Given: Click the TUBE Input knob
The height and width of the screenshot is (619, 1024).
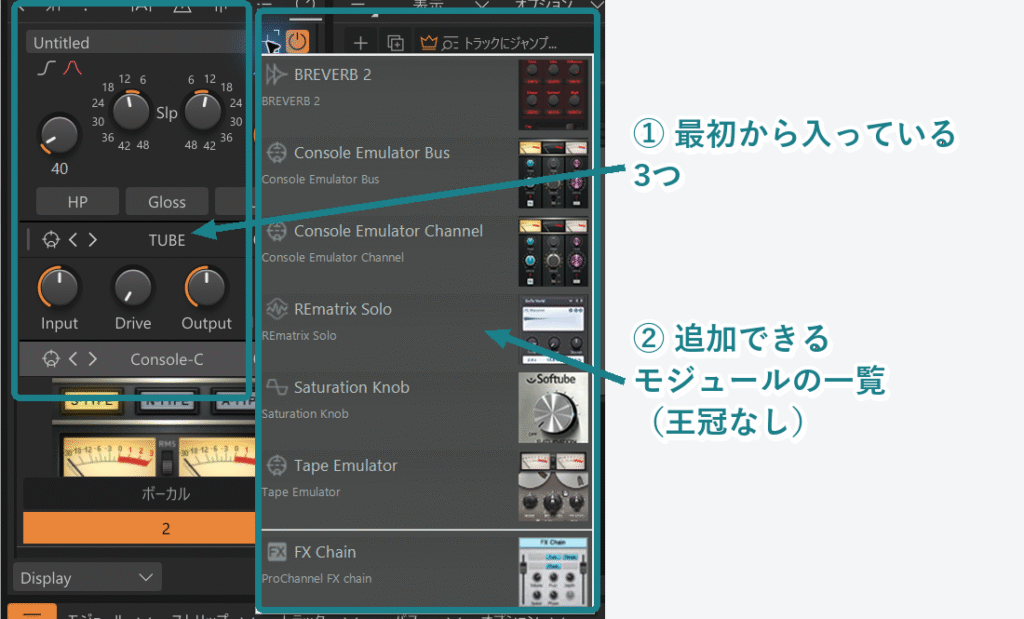Looking at the screenshot, I should click(x=59, y=287).
